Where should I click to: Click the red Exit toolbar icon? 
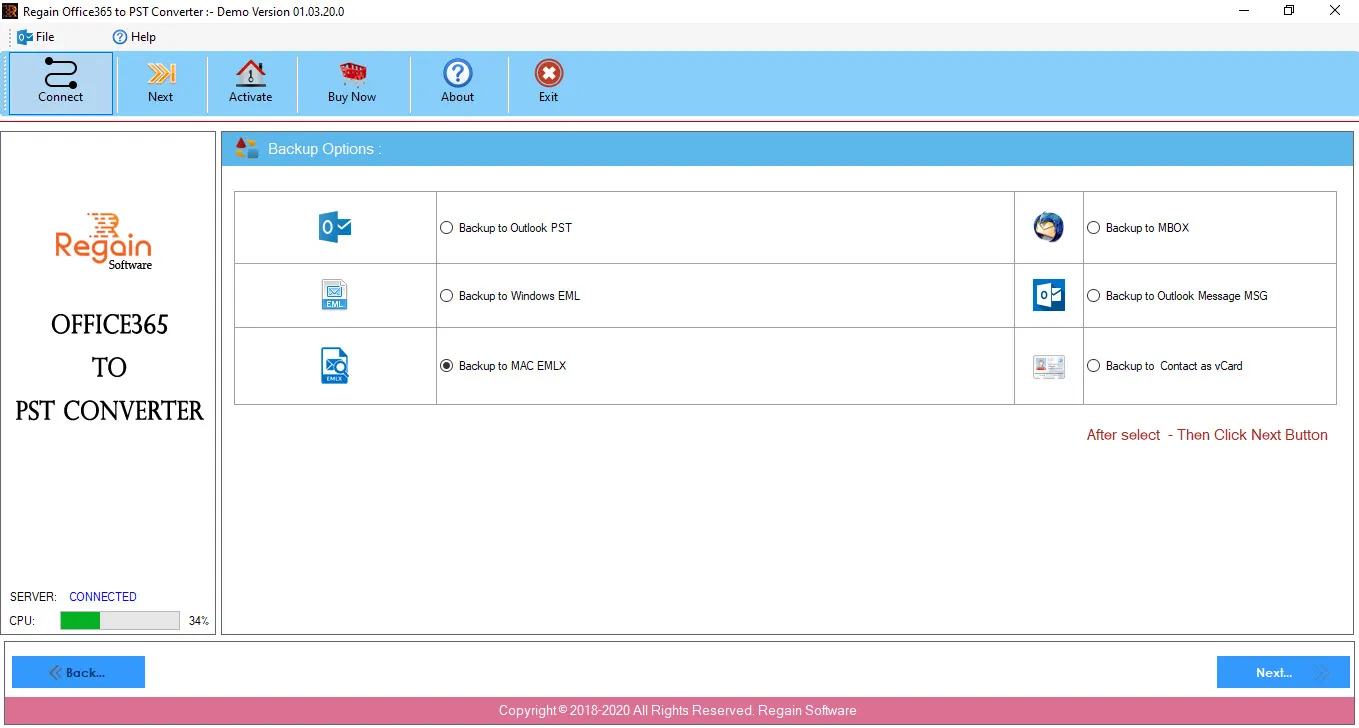click(548, 74)
